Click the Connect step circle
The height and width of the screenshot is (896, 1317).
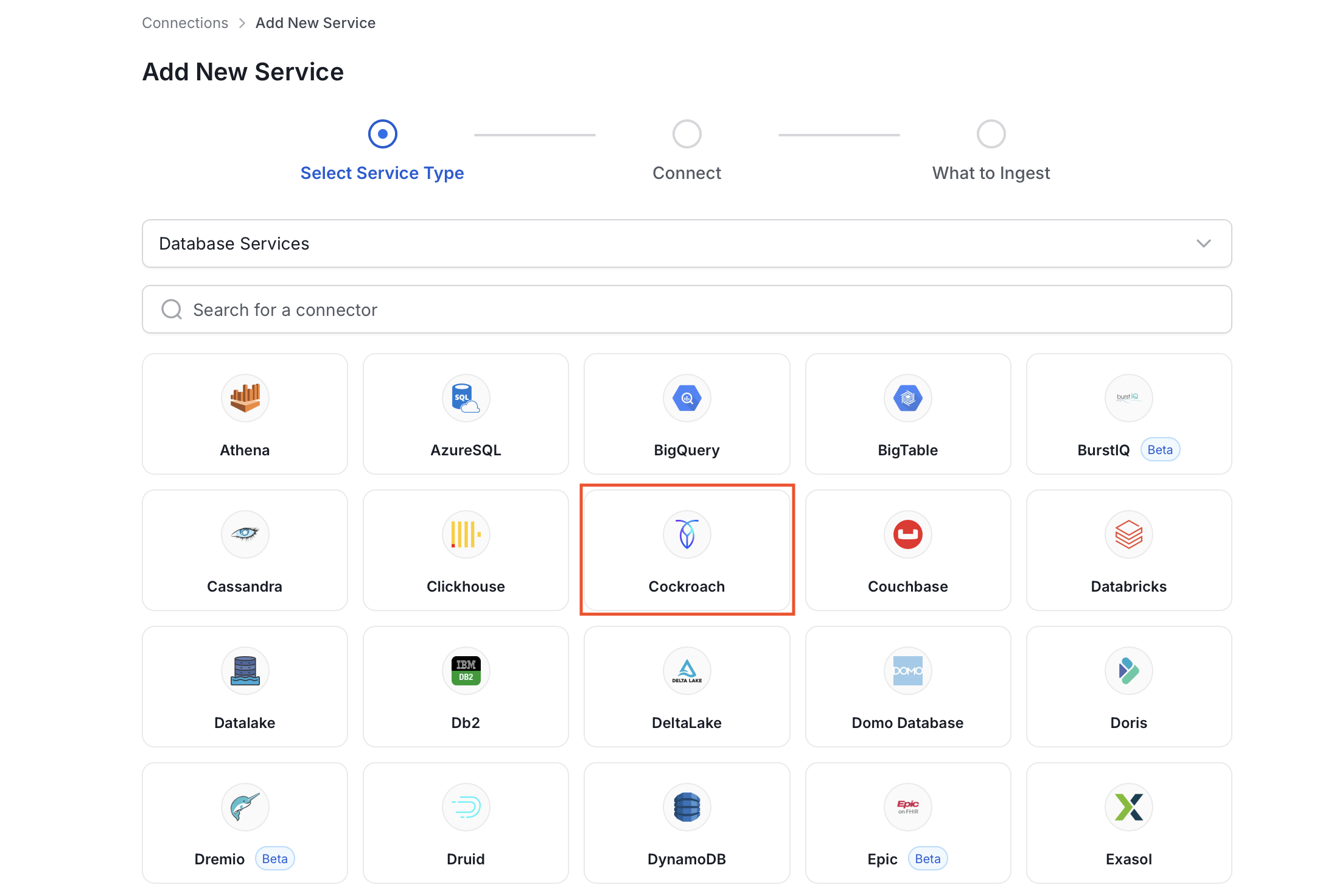click(687, 134)
